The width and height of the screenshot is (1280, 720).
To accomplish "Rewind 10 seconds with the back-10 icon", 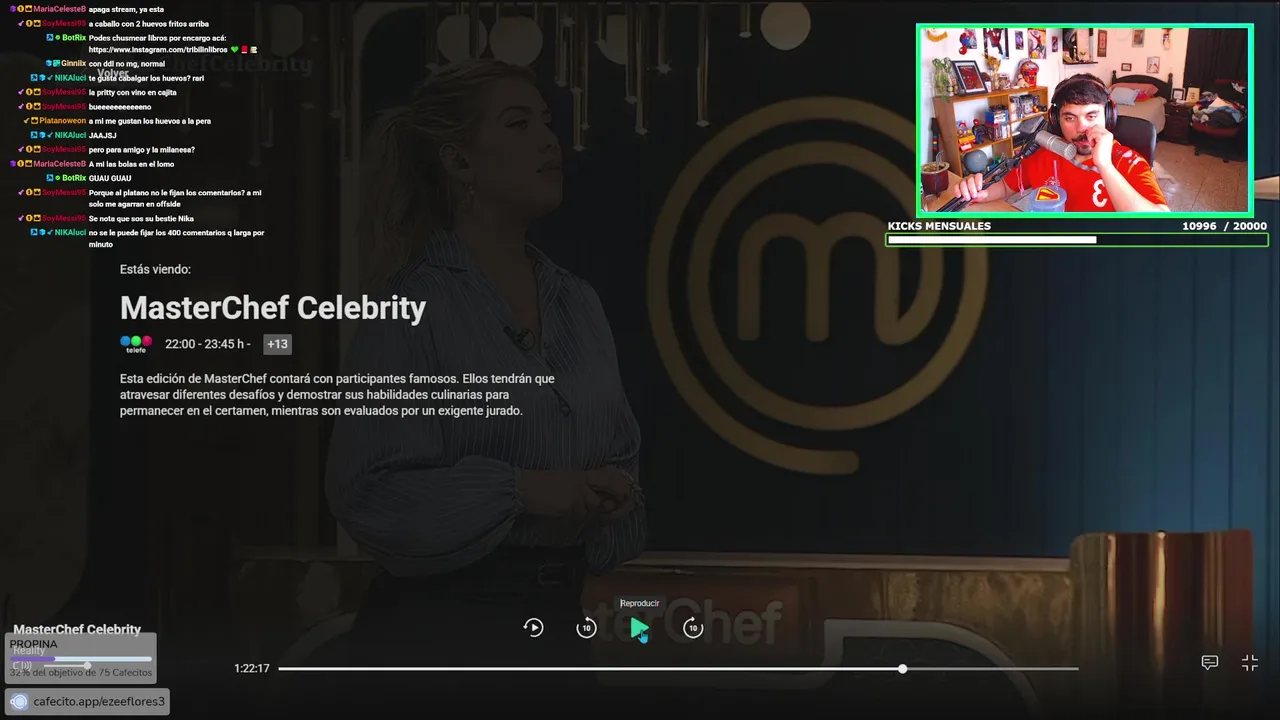I will pos(586,628).
